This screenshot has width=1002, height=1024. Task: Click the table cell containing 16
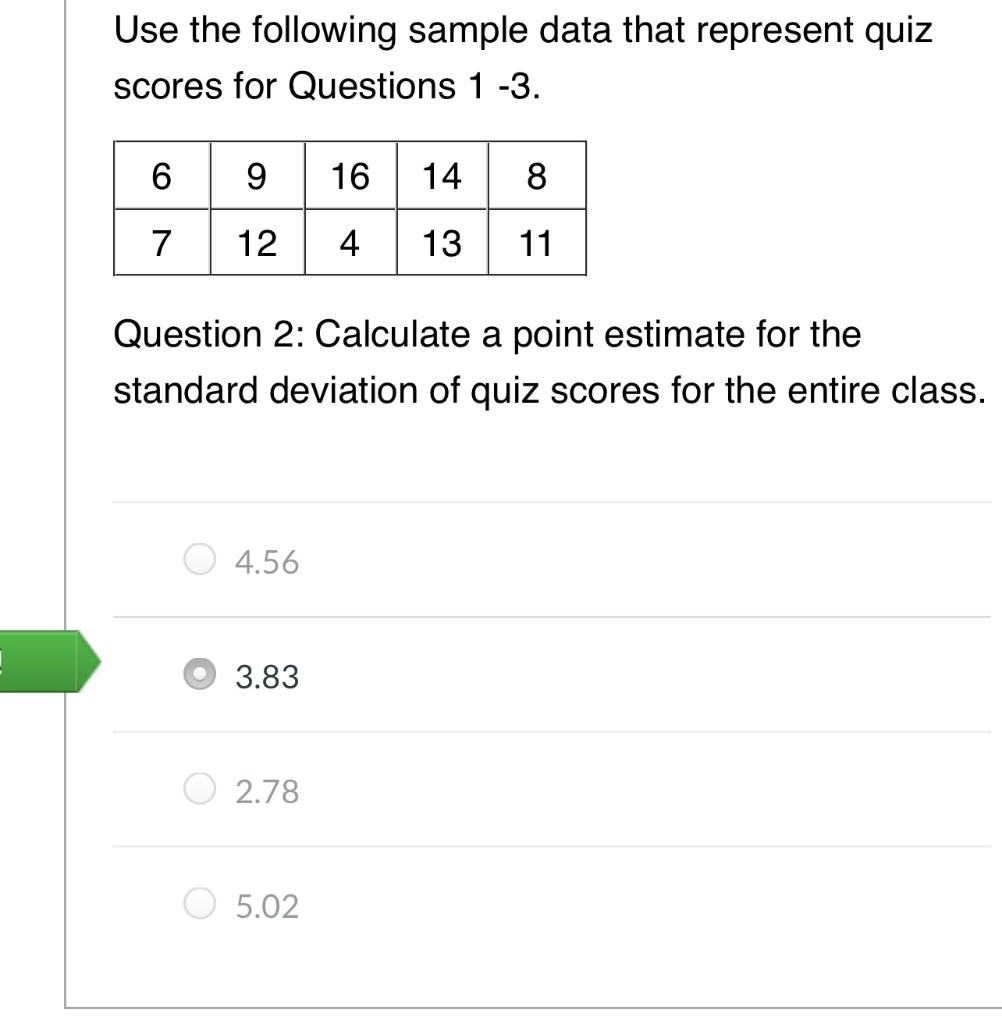click(x=348, y=178)
